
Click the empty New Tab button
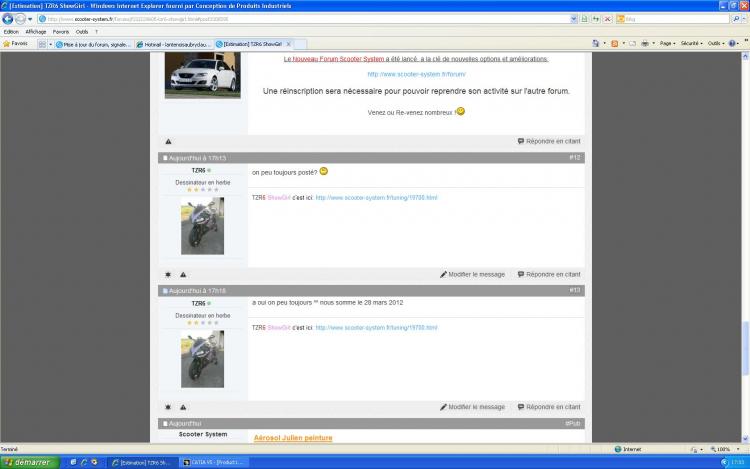click(300, 44)
